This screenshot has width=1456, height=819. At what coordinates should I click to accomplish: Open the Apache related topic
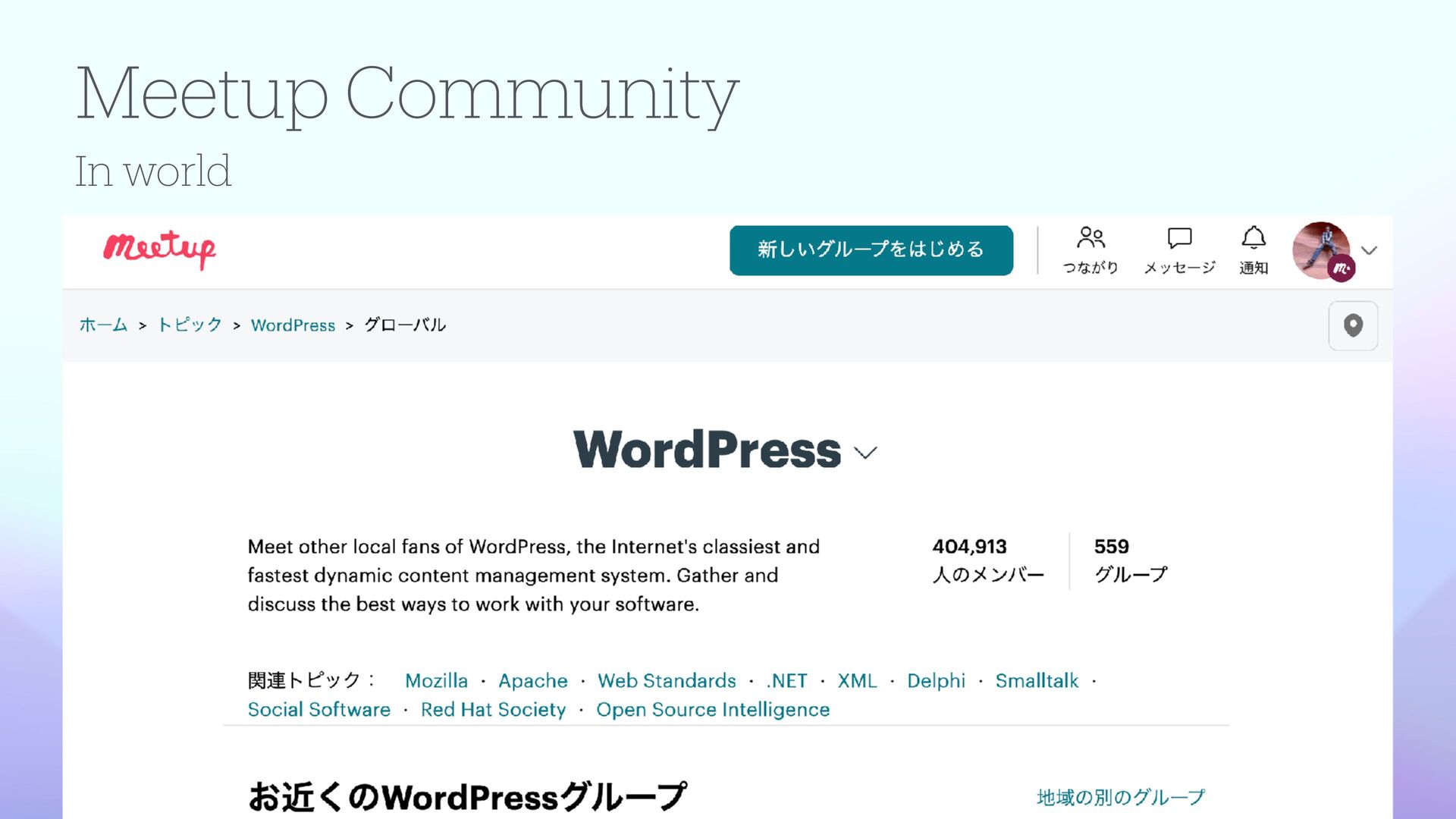pos(532,681)
